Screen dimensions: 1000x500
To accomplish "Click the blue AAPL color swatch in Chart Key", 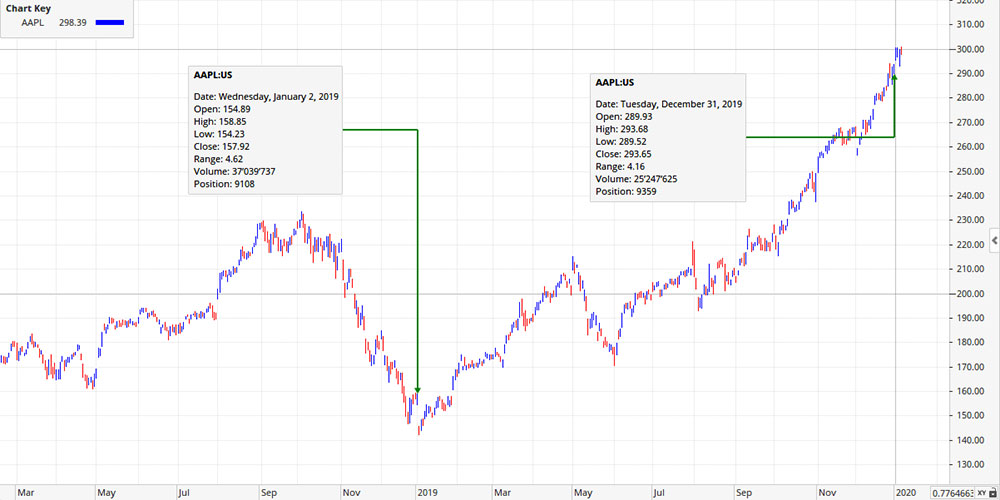I will (112, 22).
